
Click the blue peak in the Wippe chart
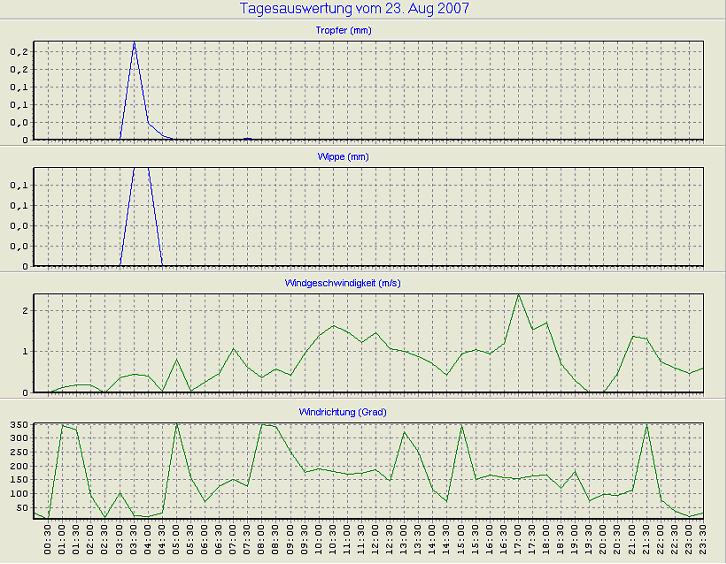[x=141, y=170]
